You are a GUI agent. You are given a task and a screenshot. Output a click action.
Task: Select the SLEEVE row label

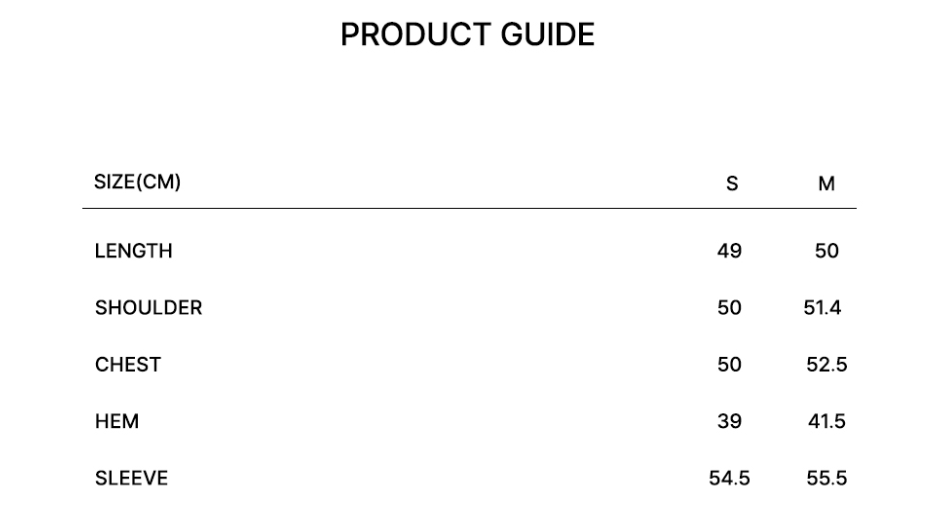[131, 478]
